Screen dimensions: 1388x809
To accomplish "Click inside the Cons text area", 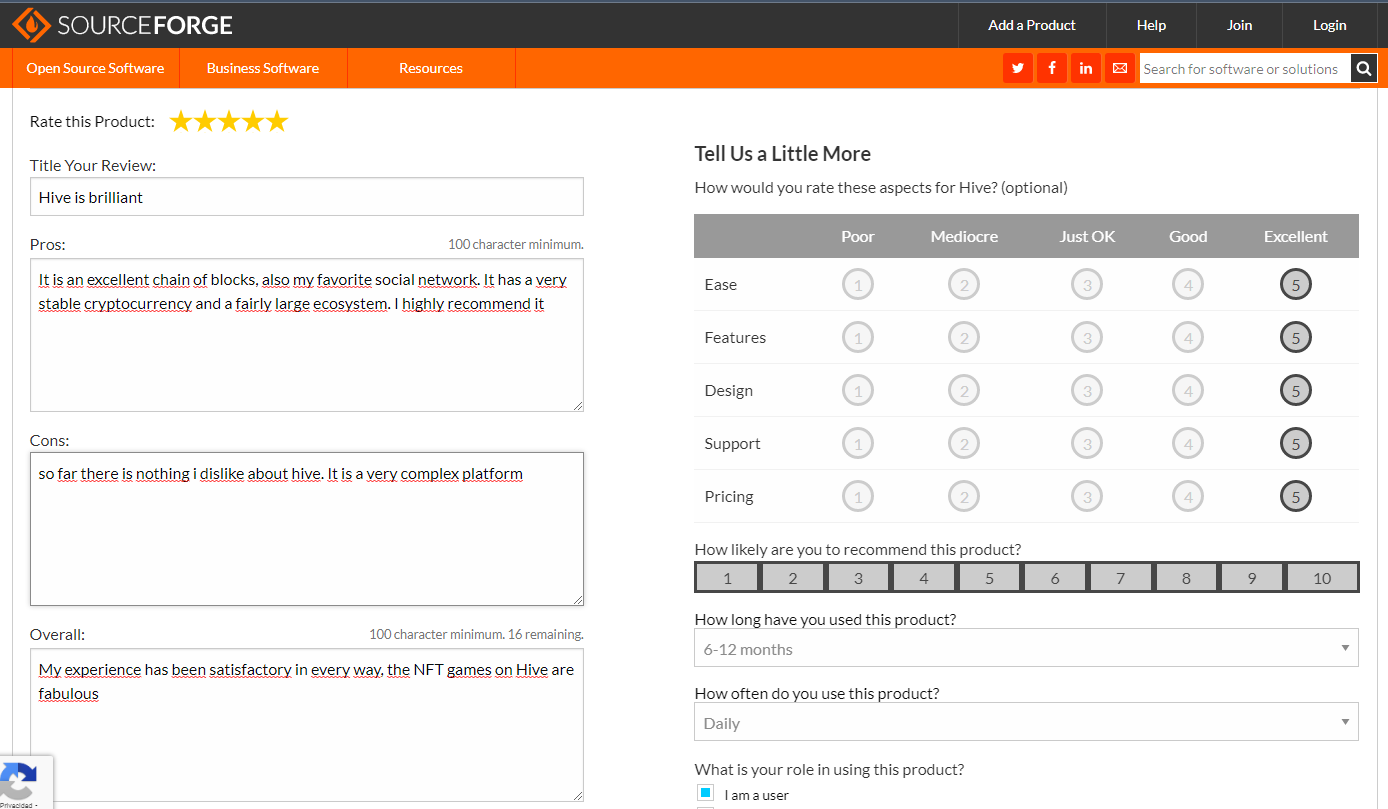I will pyautogui.click(x=307, y=529).
